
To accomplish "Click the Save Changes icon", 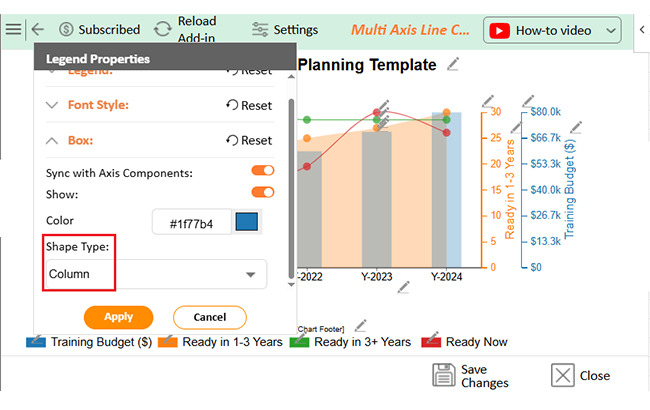I will (444, 375).
